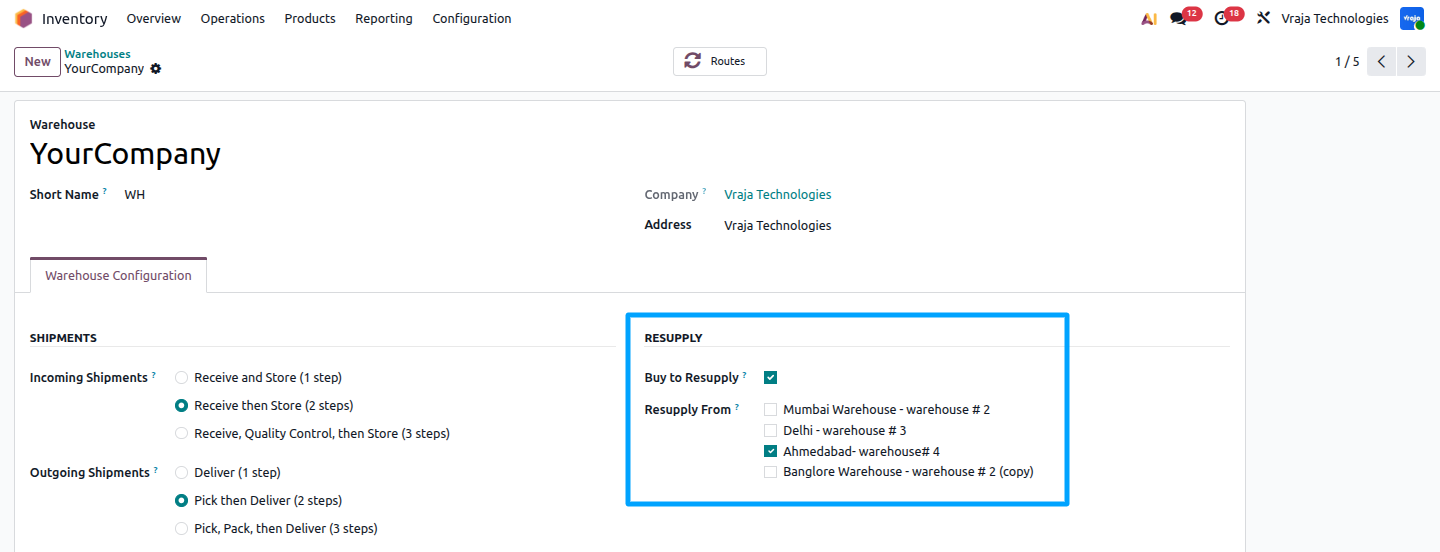Open the Reporting menu
1440x552 pixels.
384,19
